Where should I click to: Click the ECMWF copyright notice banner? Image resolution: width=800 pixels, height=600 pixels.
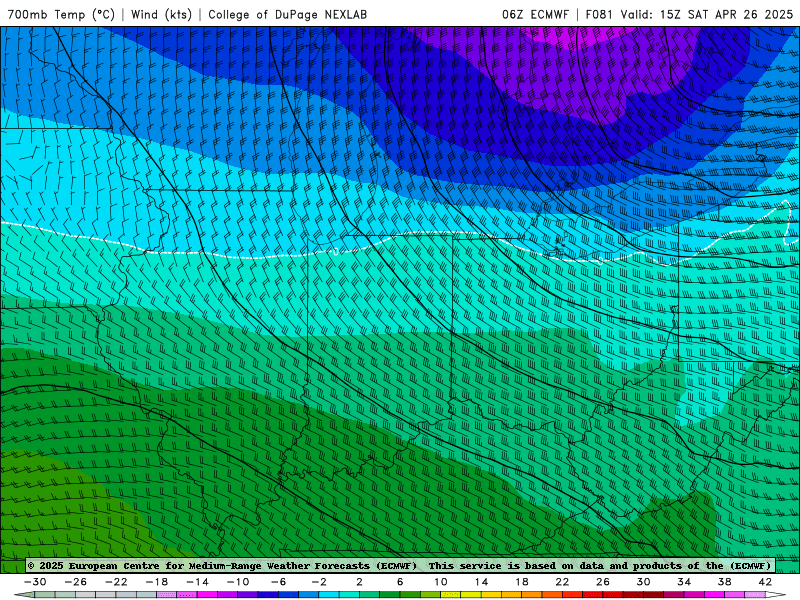[400, 565]
